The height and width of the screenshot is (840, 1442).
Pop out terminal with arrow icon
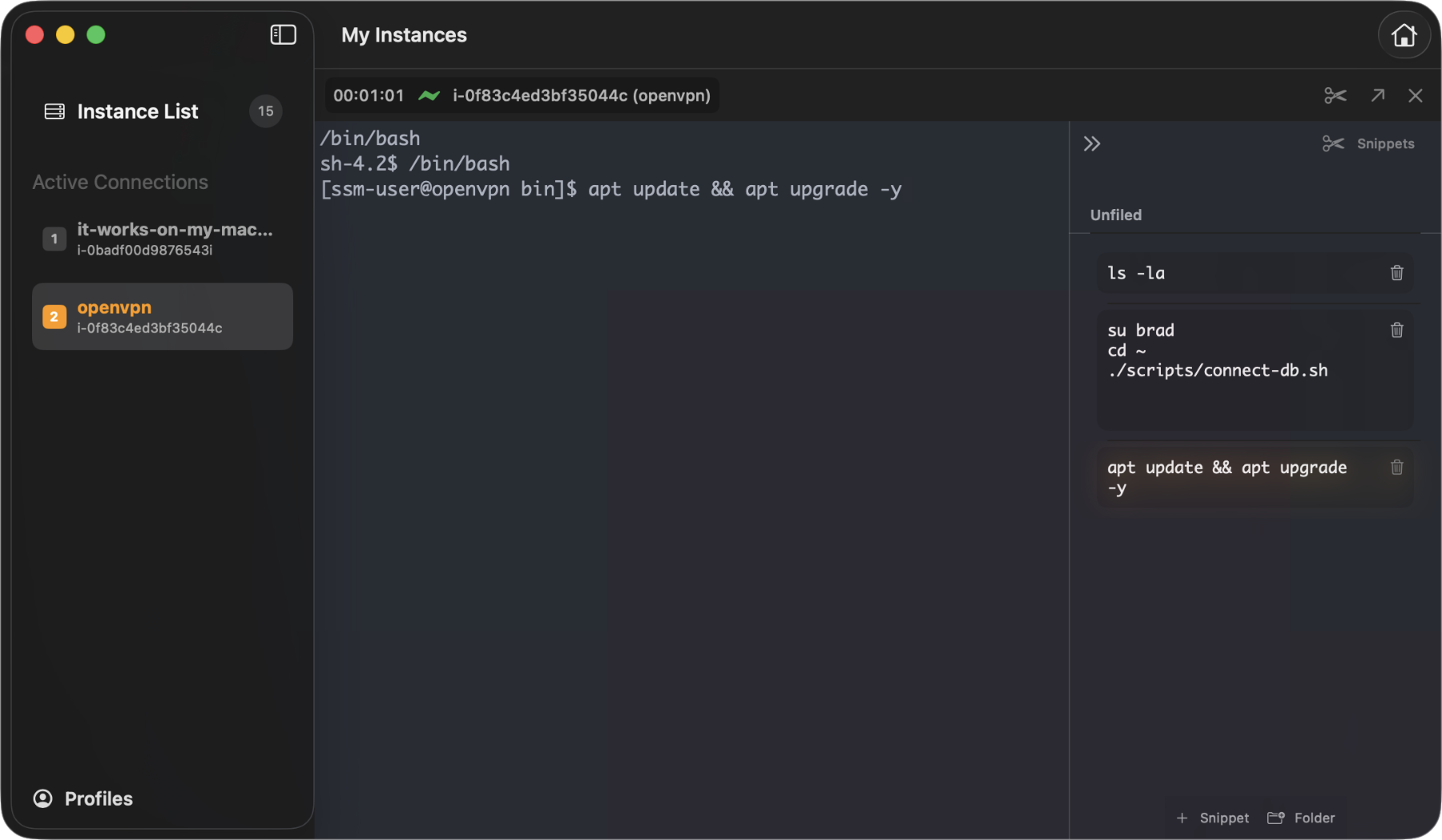click(x=1378, y=95)
